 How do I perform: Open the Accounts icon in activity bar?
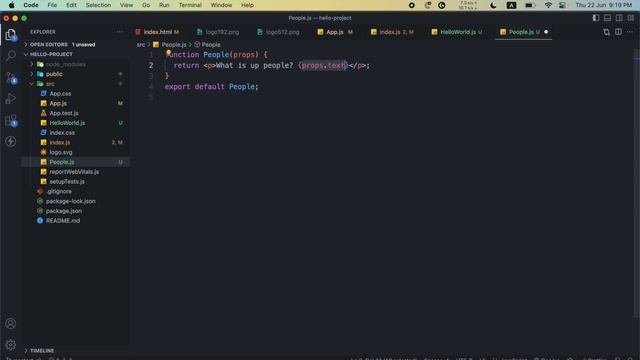click(x=11, y=324)
